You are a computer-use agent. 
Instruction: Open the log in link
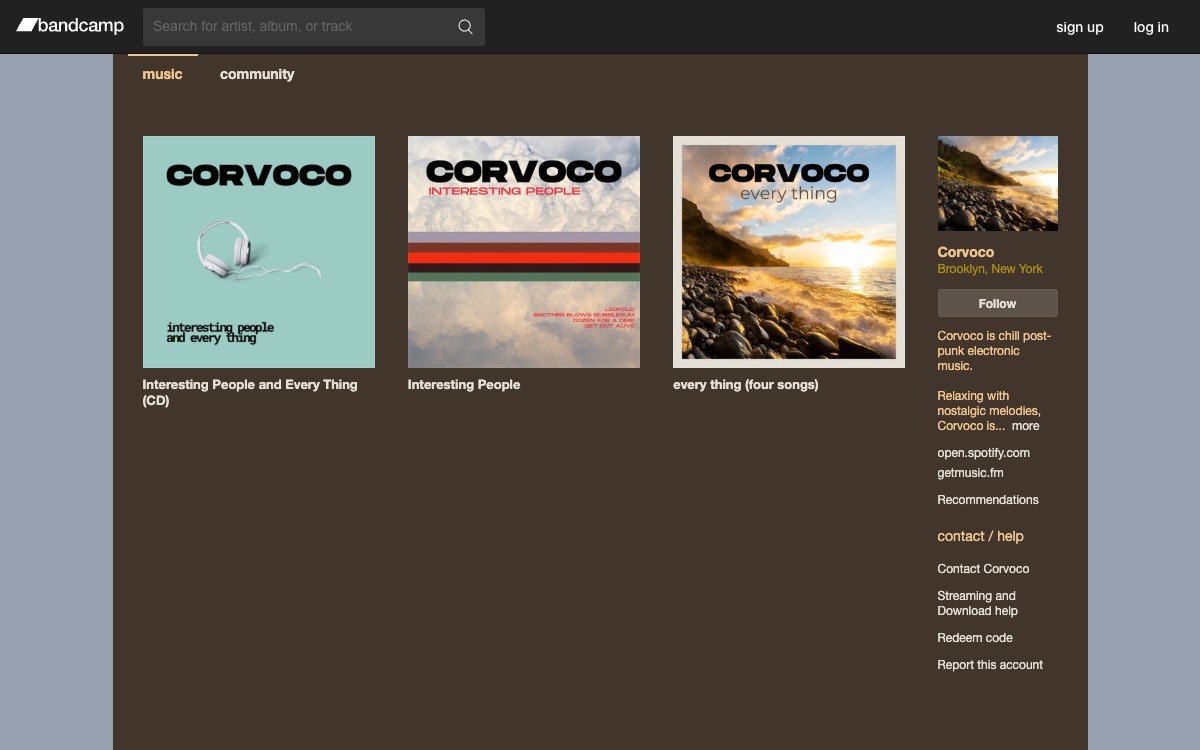pyautogui.click(x=1151, y=27)
